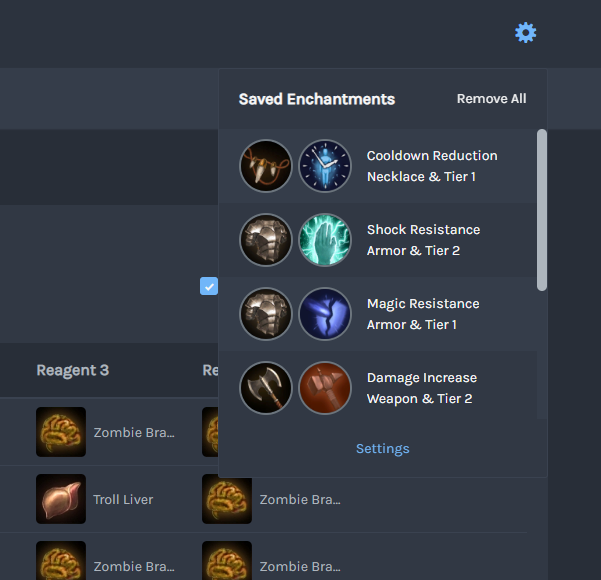Click the clock Cooldown Reduction enchantment icon

325,166
